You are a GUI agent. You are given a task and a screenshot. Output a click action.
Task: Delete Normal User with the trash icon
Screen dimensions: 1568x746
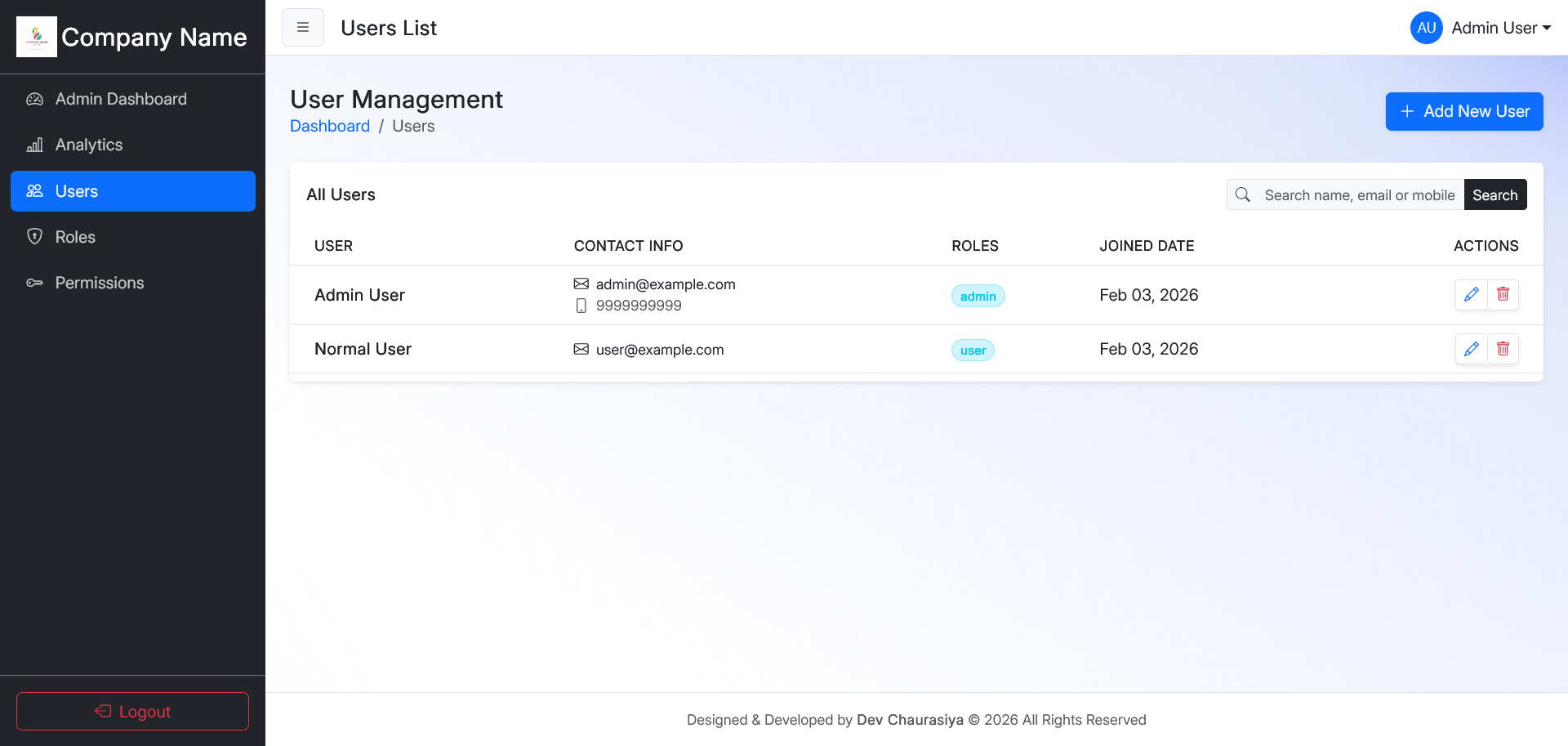[1503, 350]
